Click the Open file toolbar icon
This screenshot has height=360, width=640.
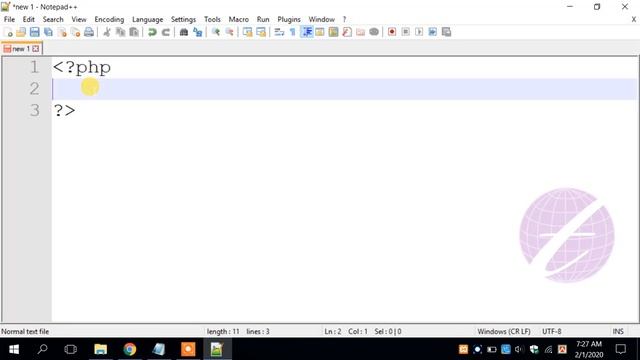[x=21, y=32]
